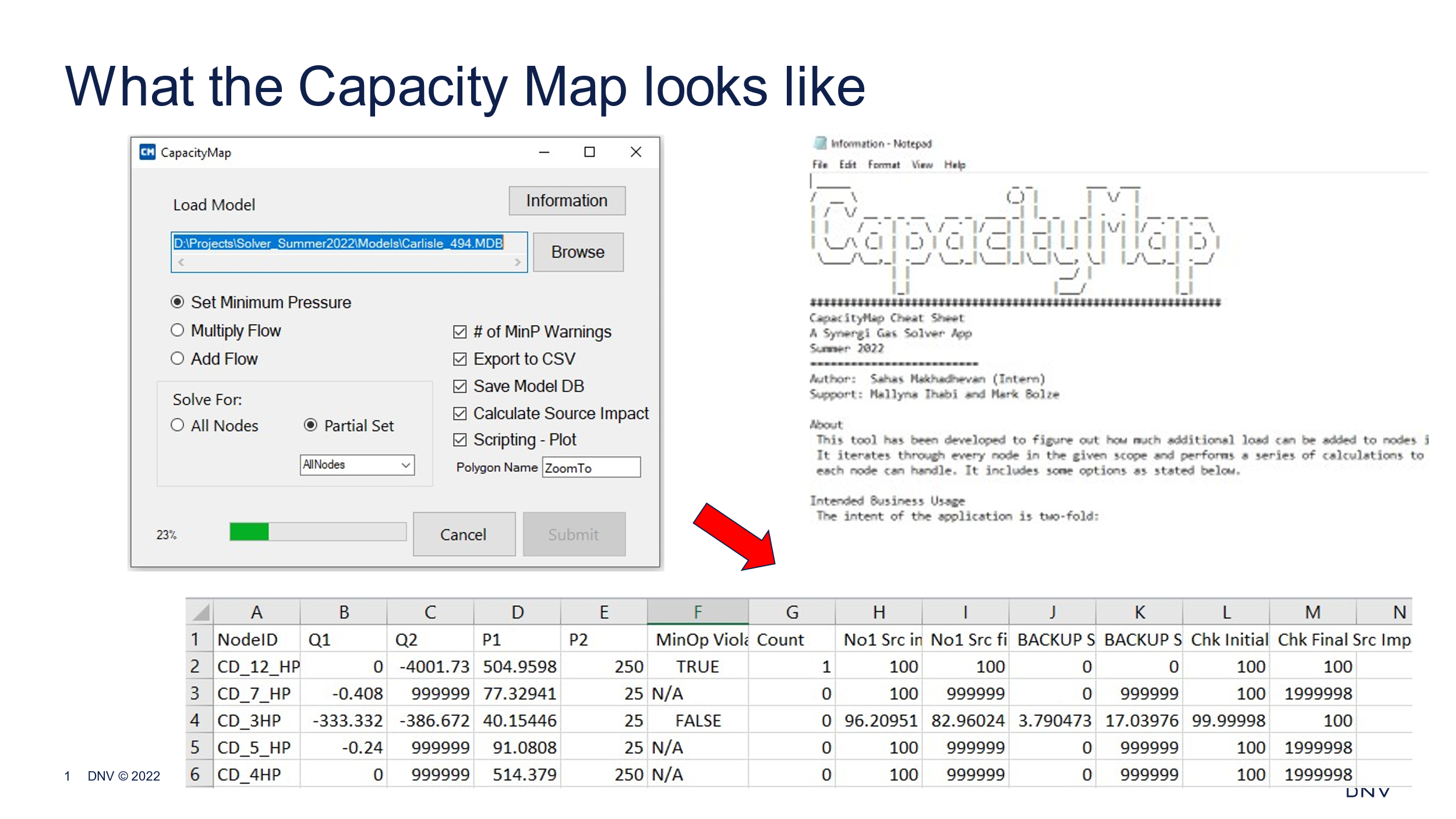Click the 99.99998 cell

coord(1227,721)
